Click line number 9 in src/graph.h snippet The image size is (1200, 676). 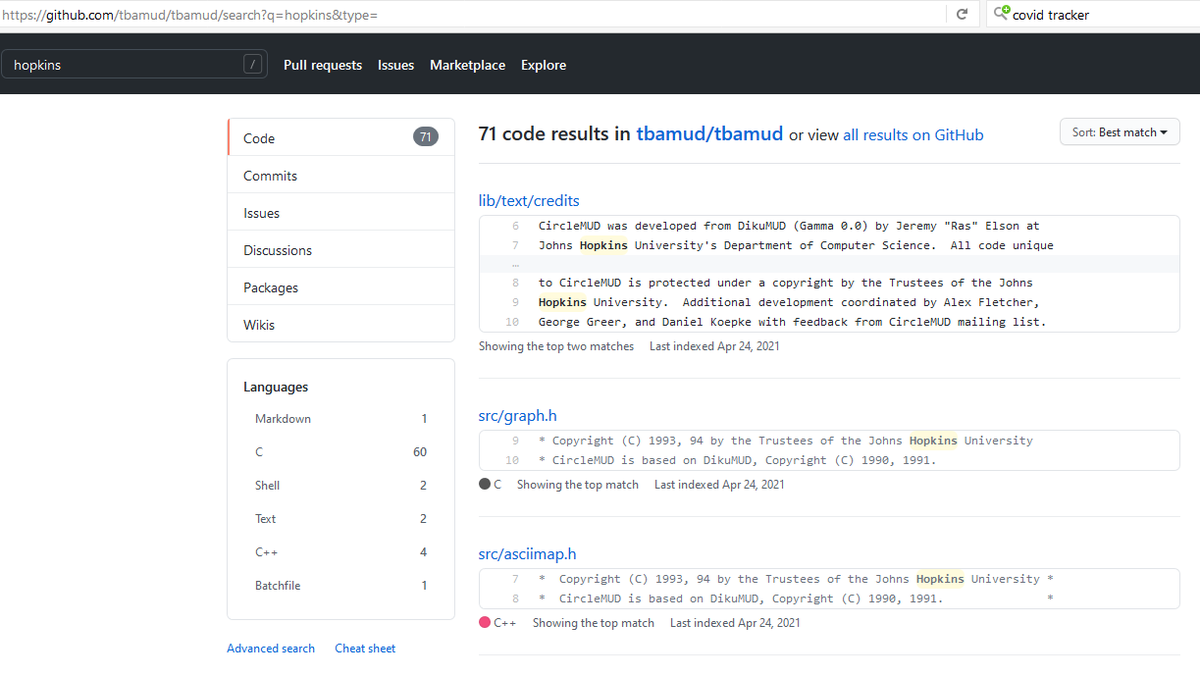coord(514,441)
